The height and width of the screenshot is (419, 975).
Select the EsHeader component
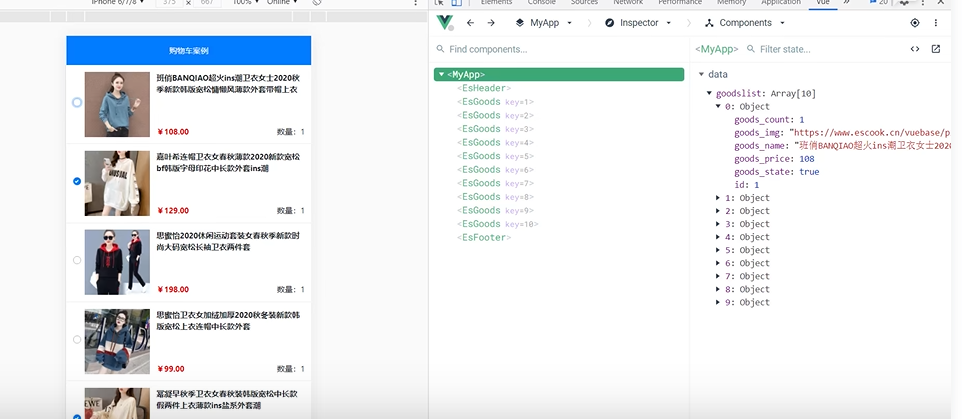click(x=484, y=88)
